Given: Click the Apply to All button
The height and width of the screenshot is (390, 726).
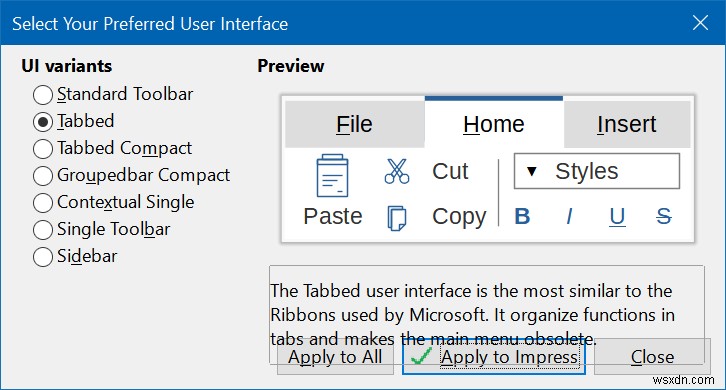Looking at the screenshot, I should pyautogui.click(x=335, y=357).
